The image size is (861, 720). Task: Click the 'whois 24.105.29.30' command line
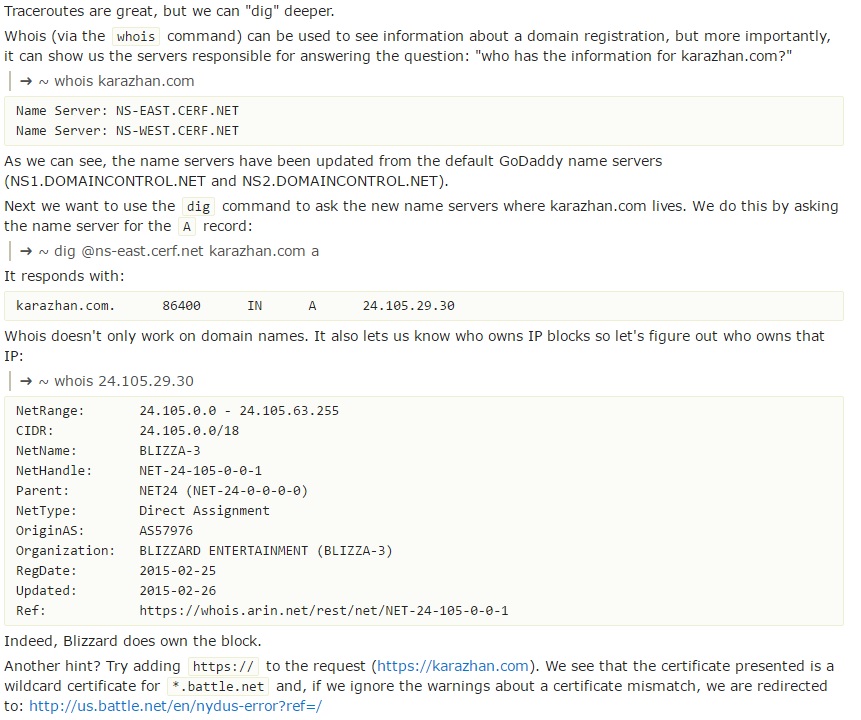[116, 381]
